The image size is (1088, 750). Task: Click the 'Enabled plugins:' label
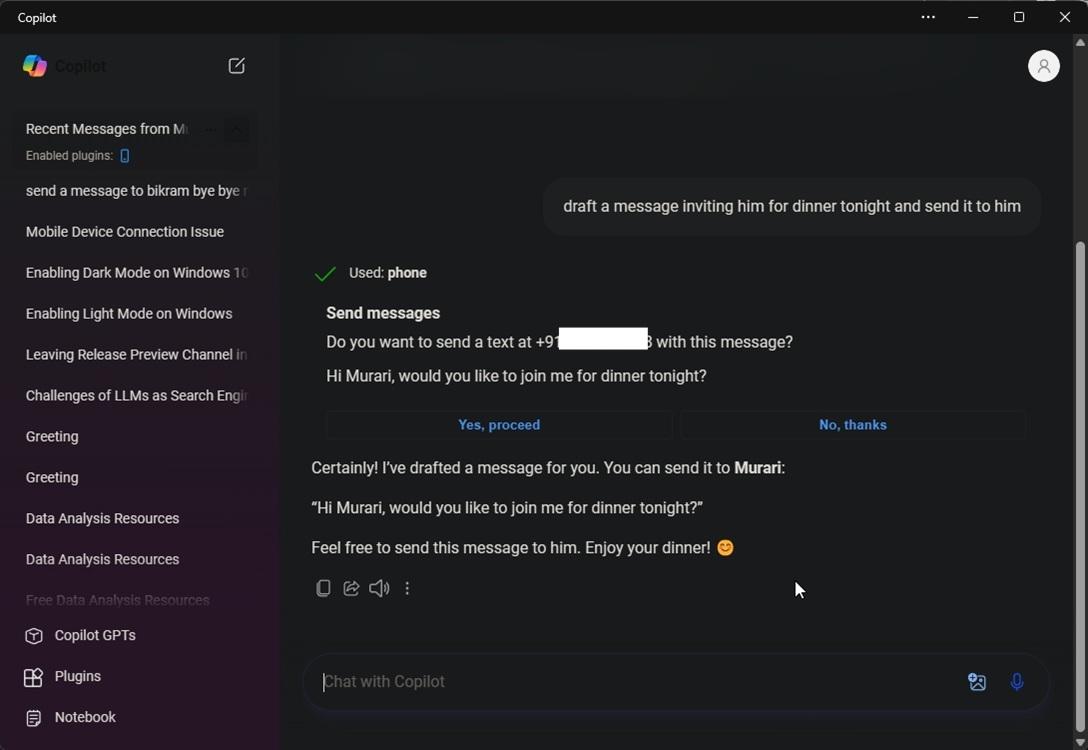coord(69,155)
